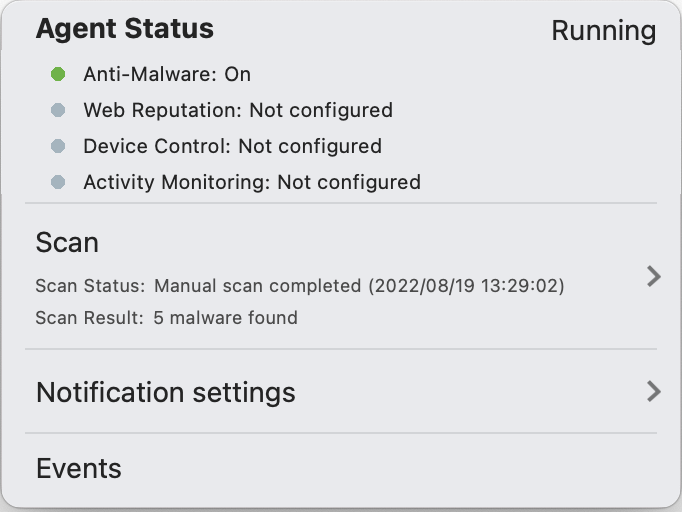Image resolution: width=682 pixels, height=512 pixels.
Task: Click the Manual scan completed status text
Action: click(257, 286)
